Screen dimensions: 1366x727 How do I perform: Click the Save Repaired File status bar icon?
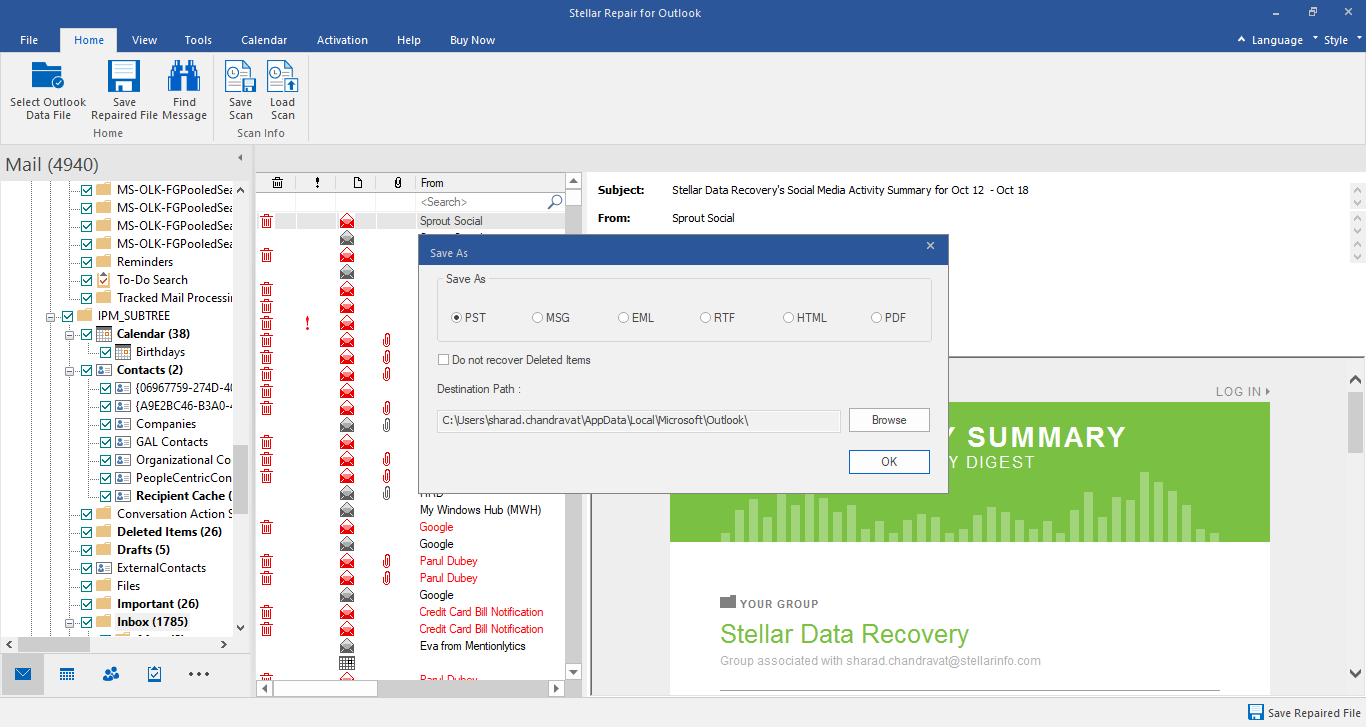coord(1255,713)
